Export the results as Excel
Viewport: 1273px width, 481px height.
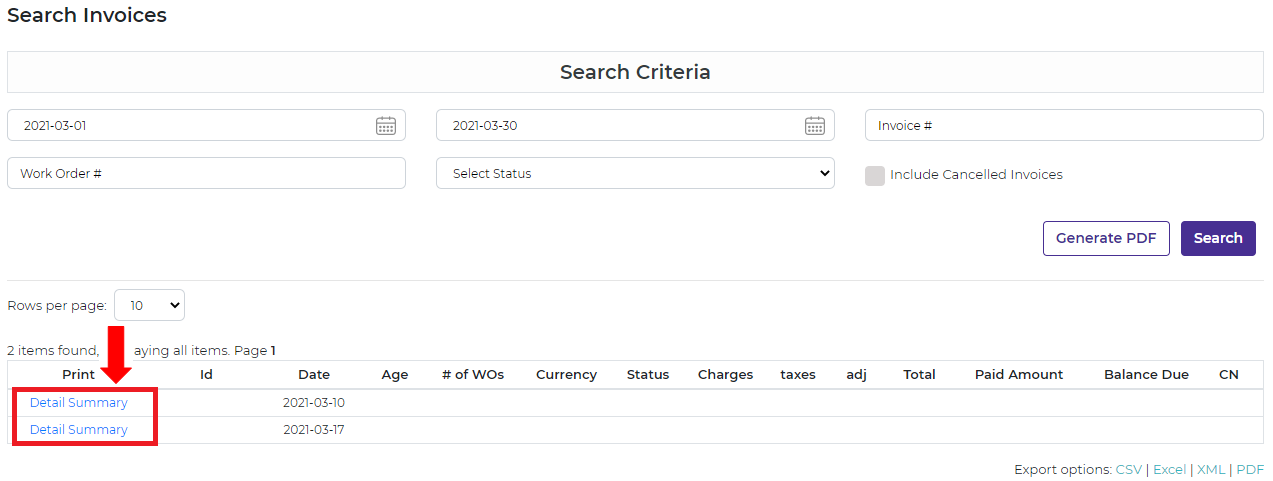1169,470
